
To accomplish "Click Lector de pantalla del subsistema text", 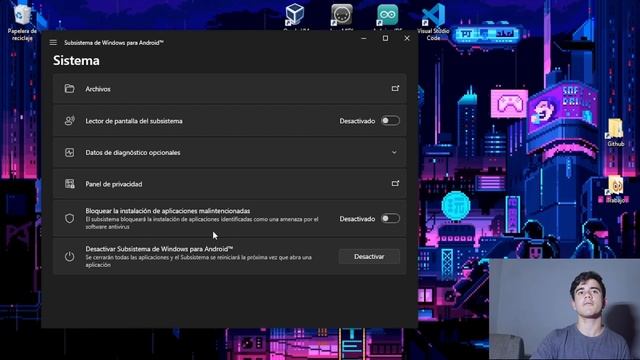I will coord(134,121).
